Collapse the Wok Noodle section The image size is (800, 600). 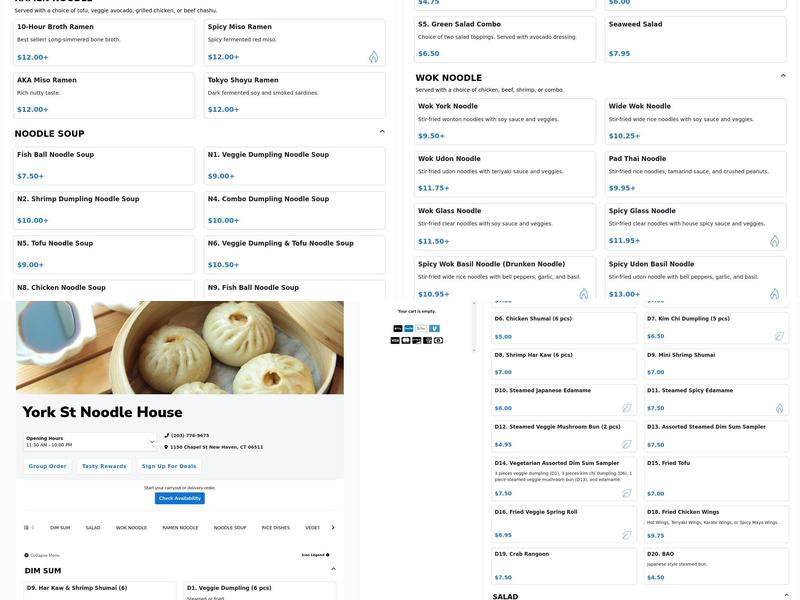(x=783, y=76)
